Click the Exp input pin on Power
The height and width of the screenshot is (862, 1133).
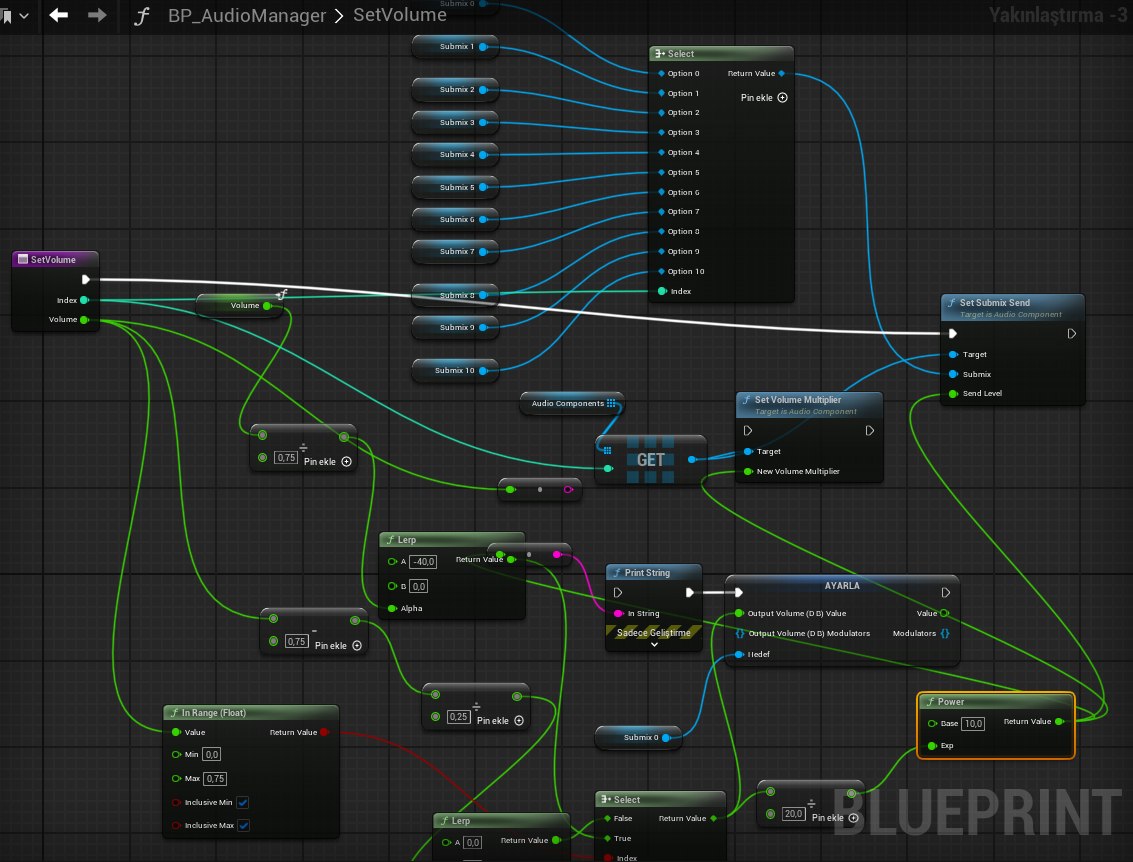(932, 746)
